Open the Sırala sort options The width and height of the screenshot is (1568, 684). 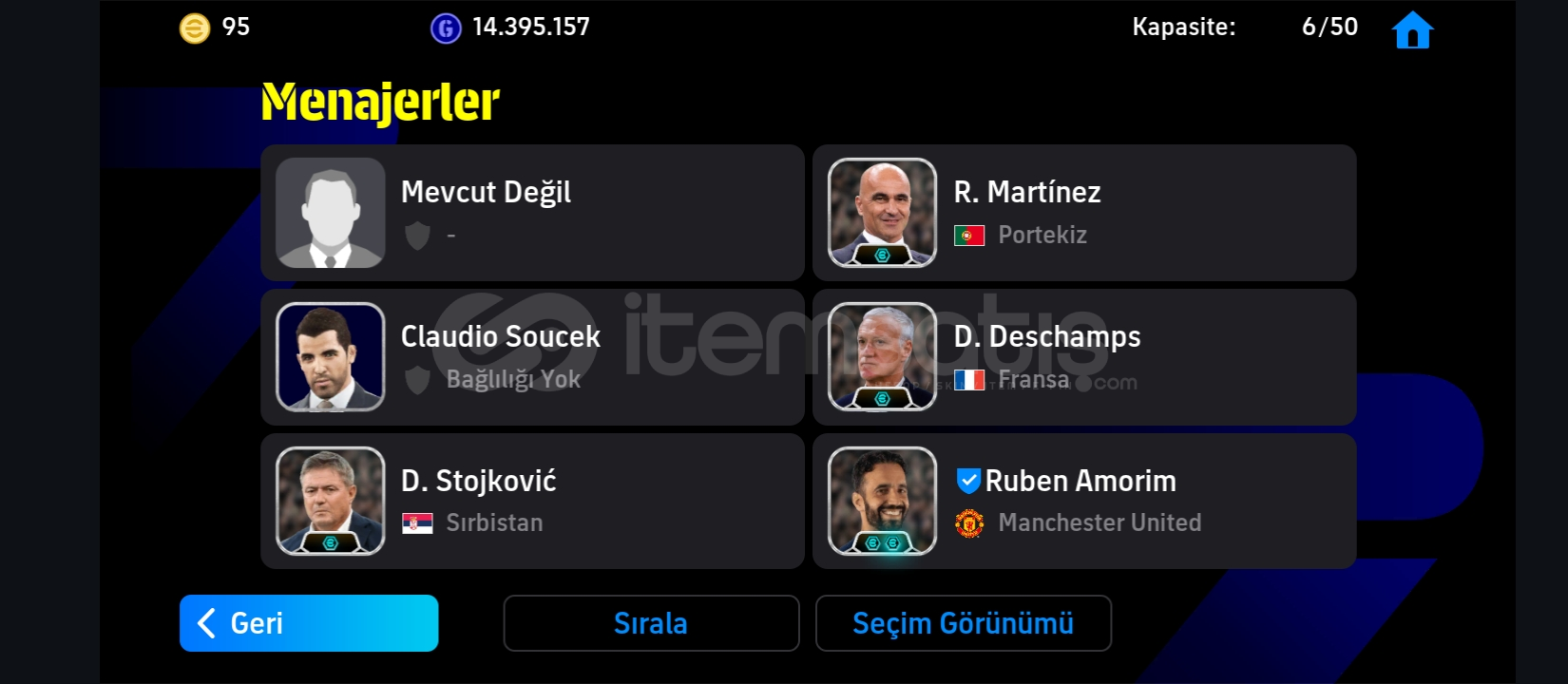[651, 623]
